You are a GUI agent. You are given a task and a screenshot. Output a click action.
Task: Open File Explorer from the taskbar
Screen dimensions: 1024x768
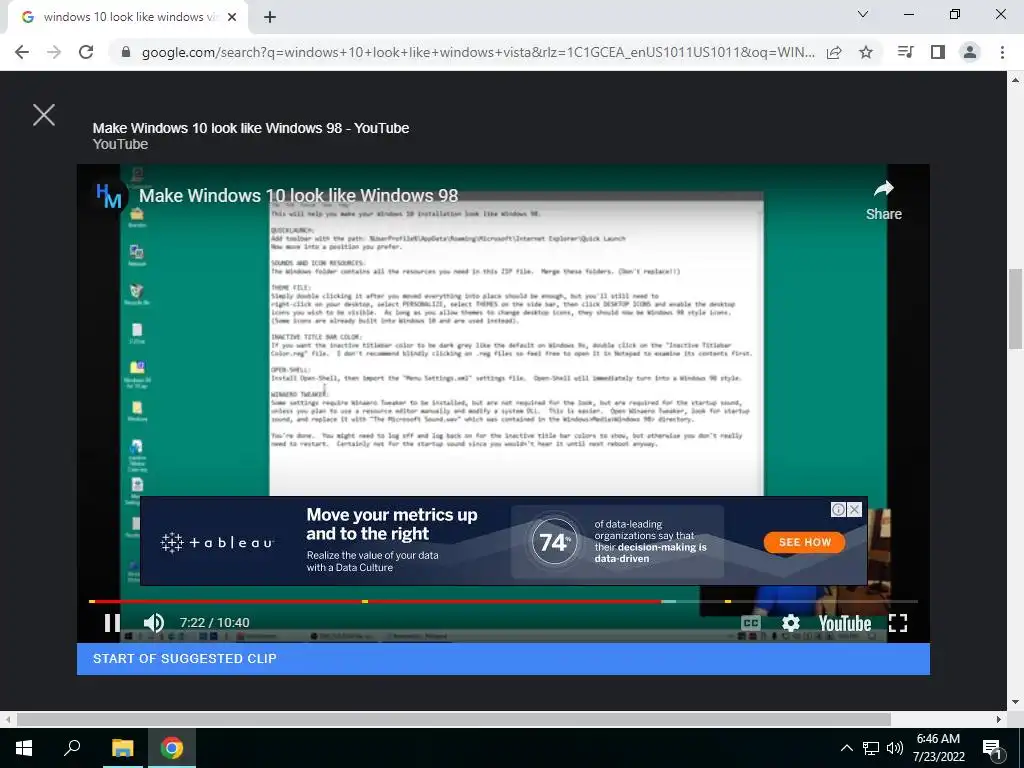pyautogui.click(x=122, y=748)
